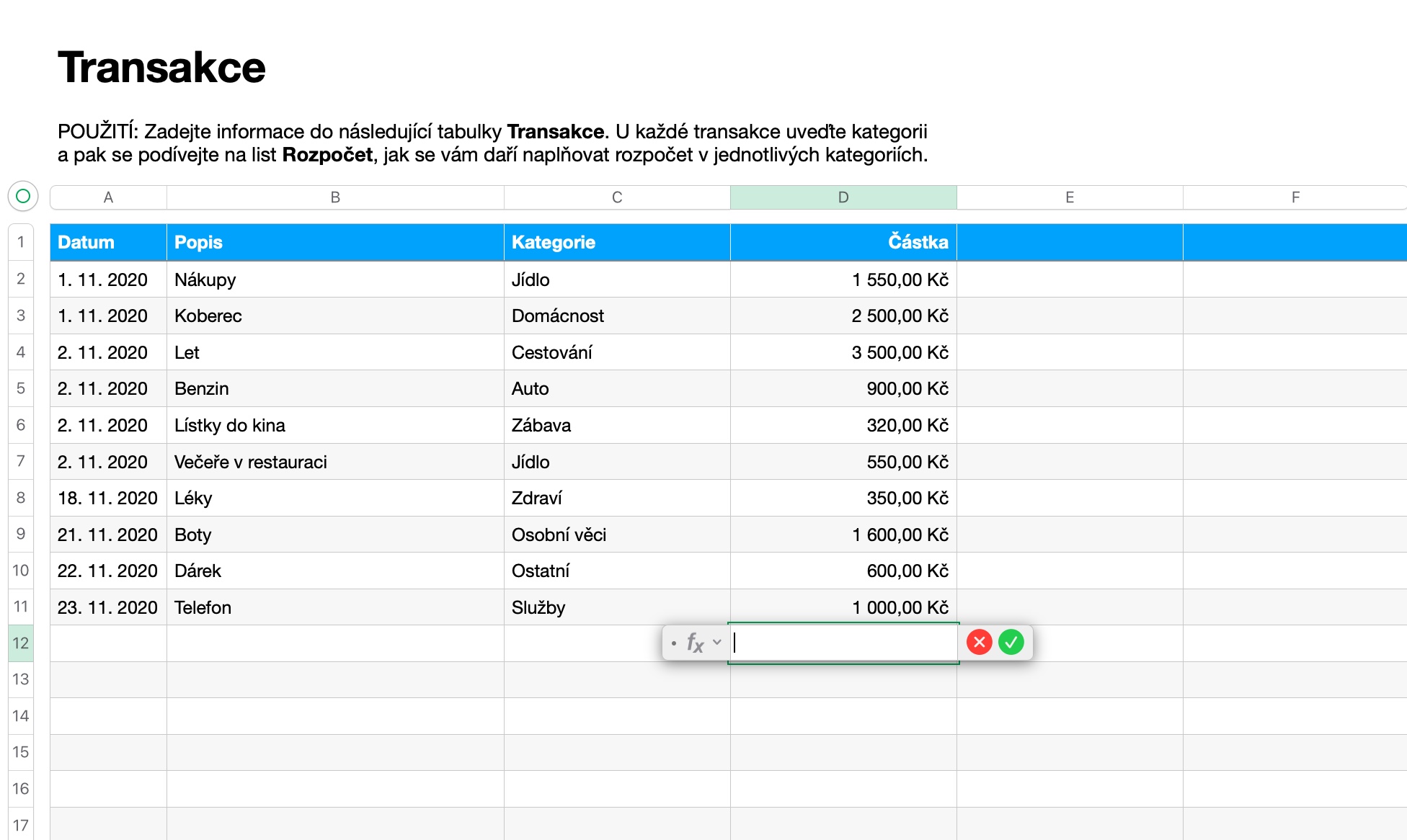
Task: Select row 5 header
Action: pos(21,388)
